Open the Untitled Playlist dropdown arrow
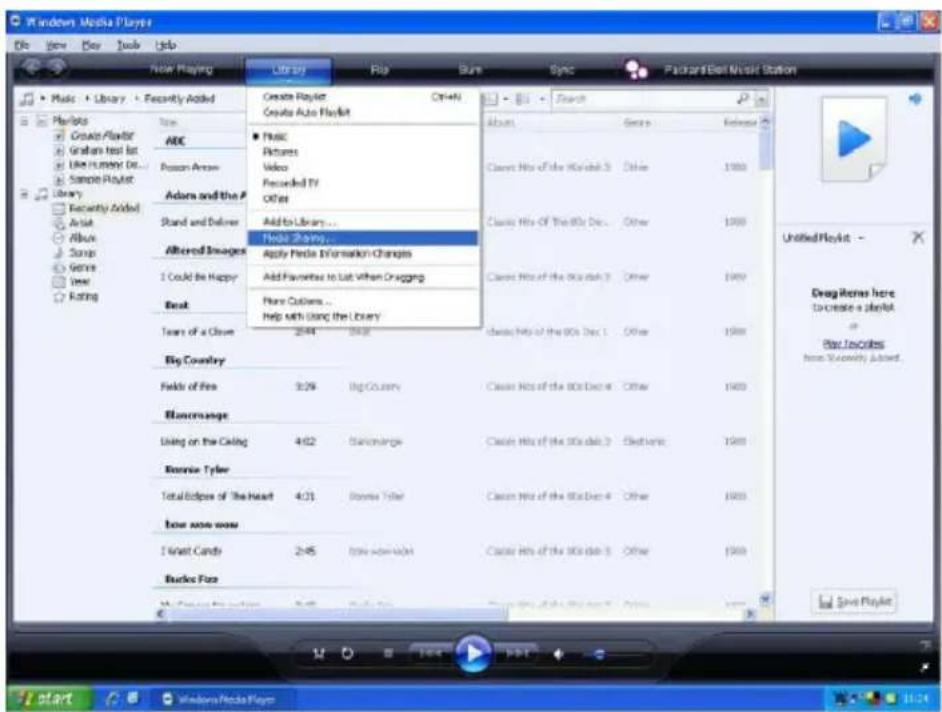Viewport: 942px width, 712px height. pyautogui.click(x=861, y=238)
